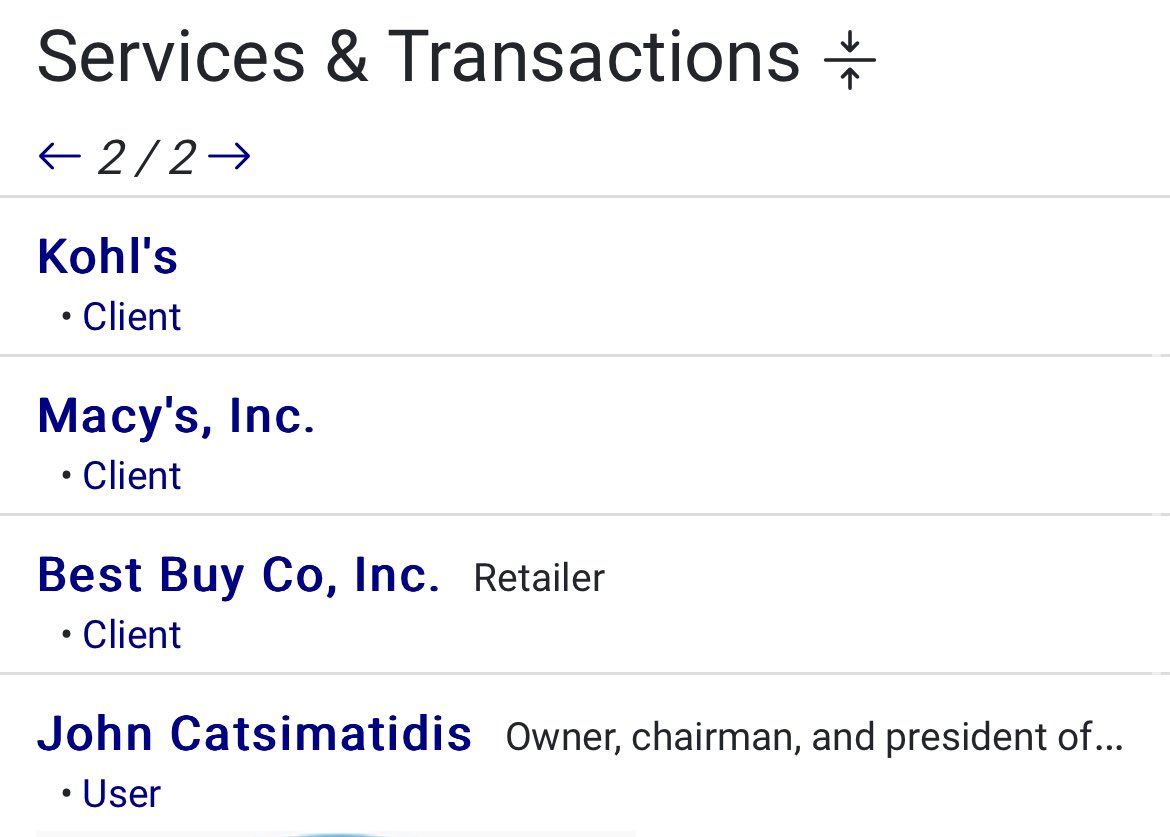1170x837 pixels.
Task: Select Client relationship under Macy's, Inc.
Action: [x=131, y=476]
